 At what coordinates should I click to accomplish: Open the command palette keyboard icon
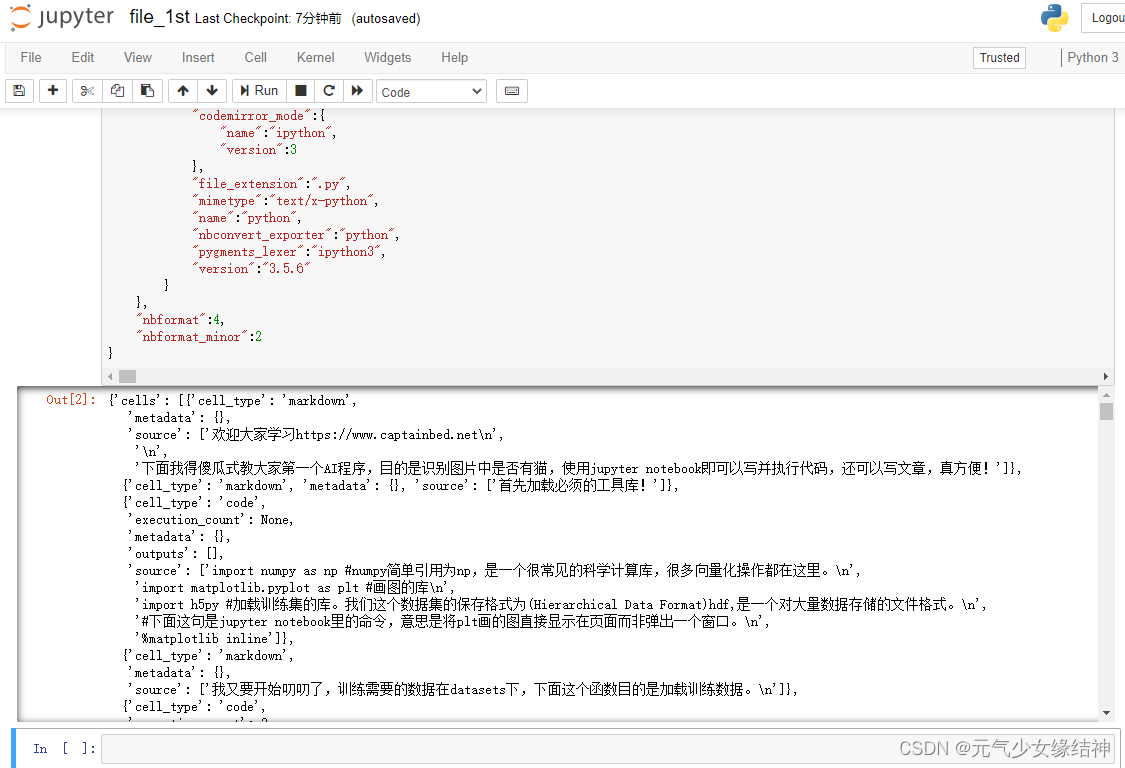pyautogui.click(x=512, y=90)
